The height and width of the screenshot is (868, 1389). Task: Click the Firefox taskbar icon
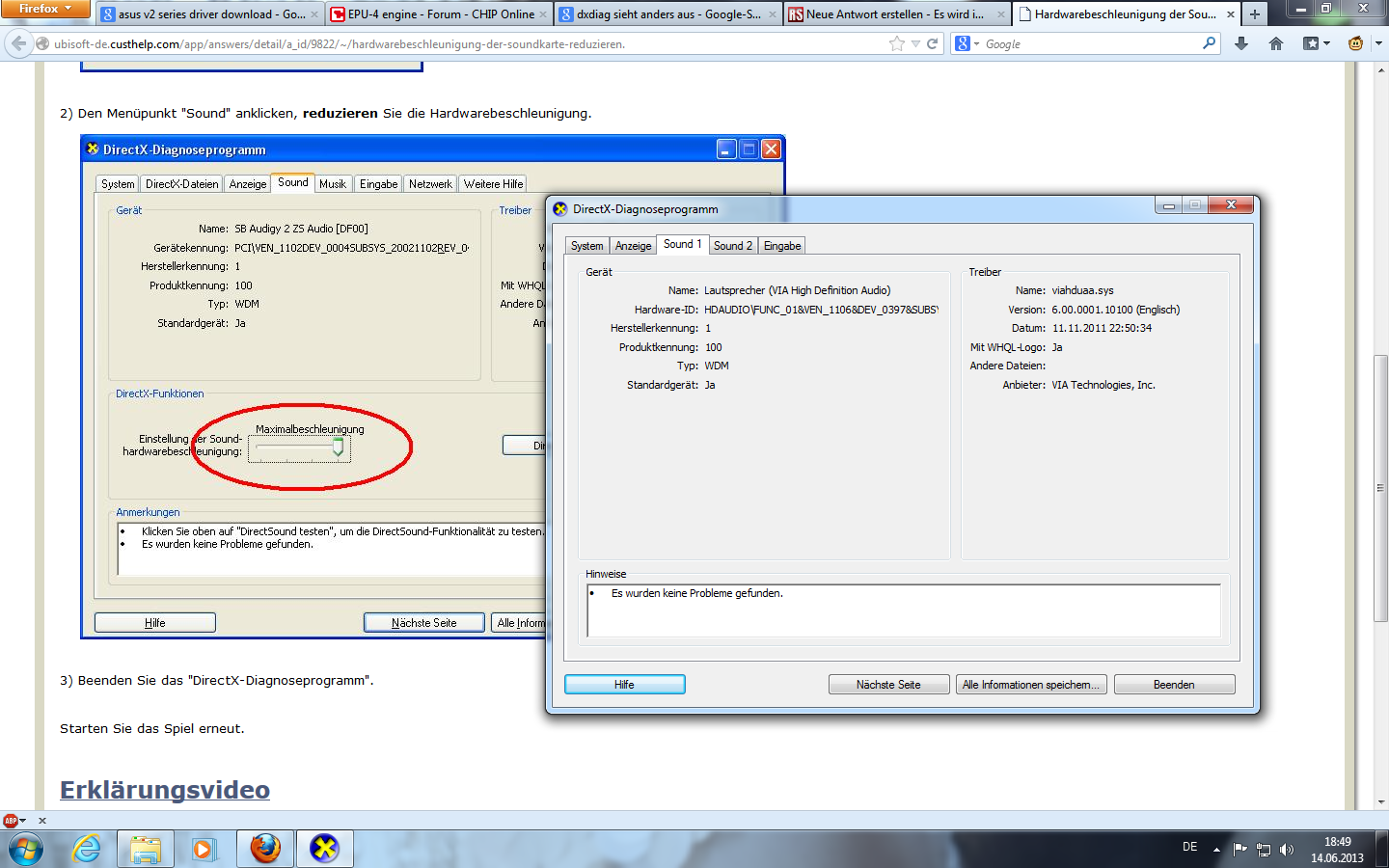[x=265, y=849]
